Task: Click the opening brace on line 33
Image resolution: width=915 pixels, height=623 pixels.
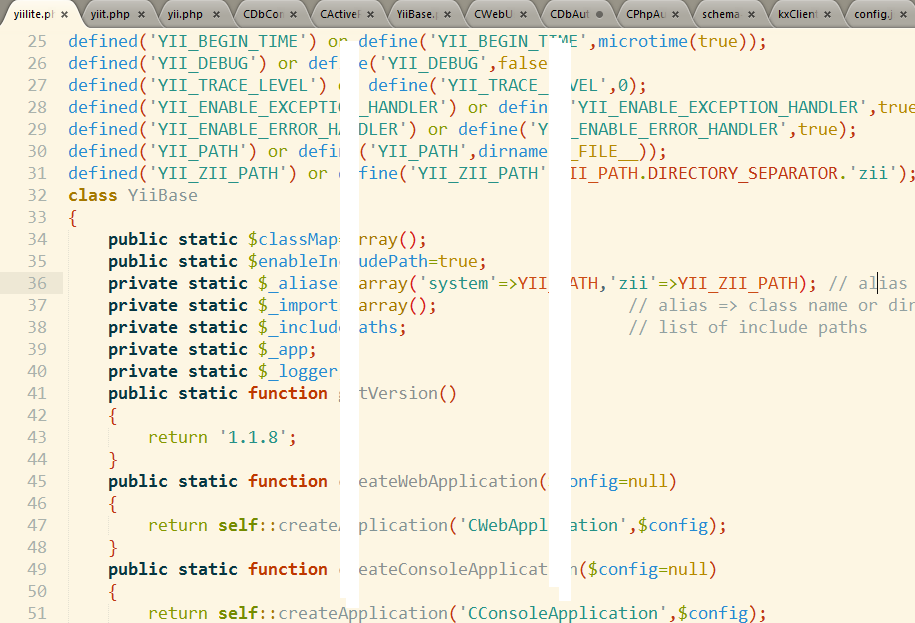Action: tap(73, 219)
